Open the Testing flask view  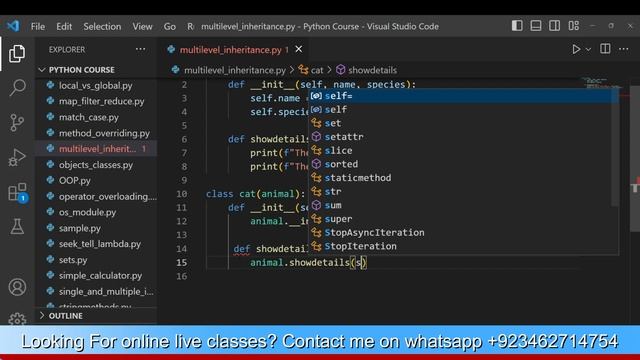click(17, 227)
